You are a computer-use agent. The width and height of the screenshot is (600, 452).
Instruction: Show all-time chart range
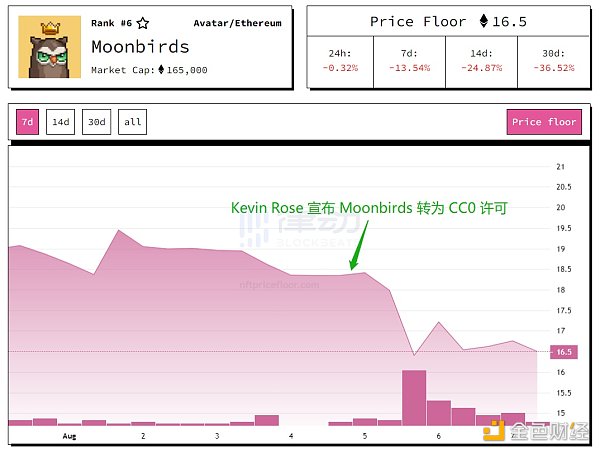(x=132, y=122)
